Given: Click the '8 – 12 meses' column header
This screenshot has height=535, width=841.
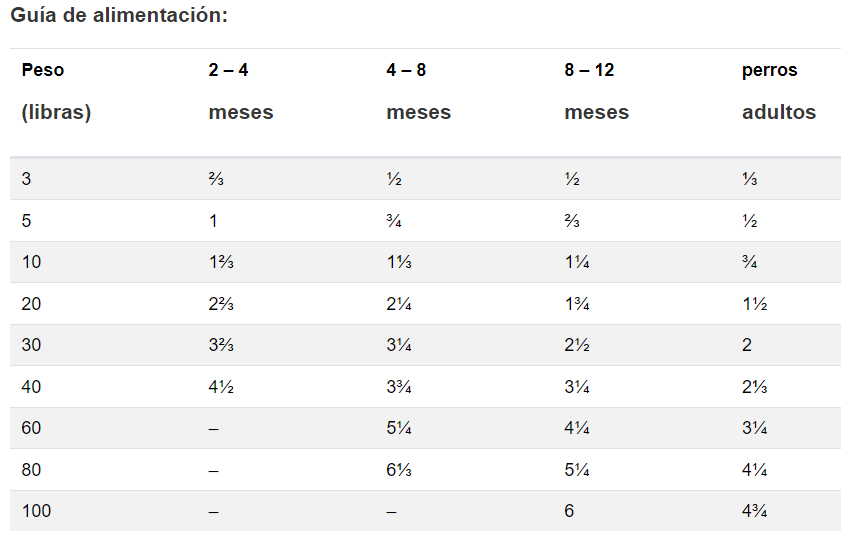Looking at the screenshot, I should pos(596,92).
